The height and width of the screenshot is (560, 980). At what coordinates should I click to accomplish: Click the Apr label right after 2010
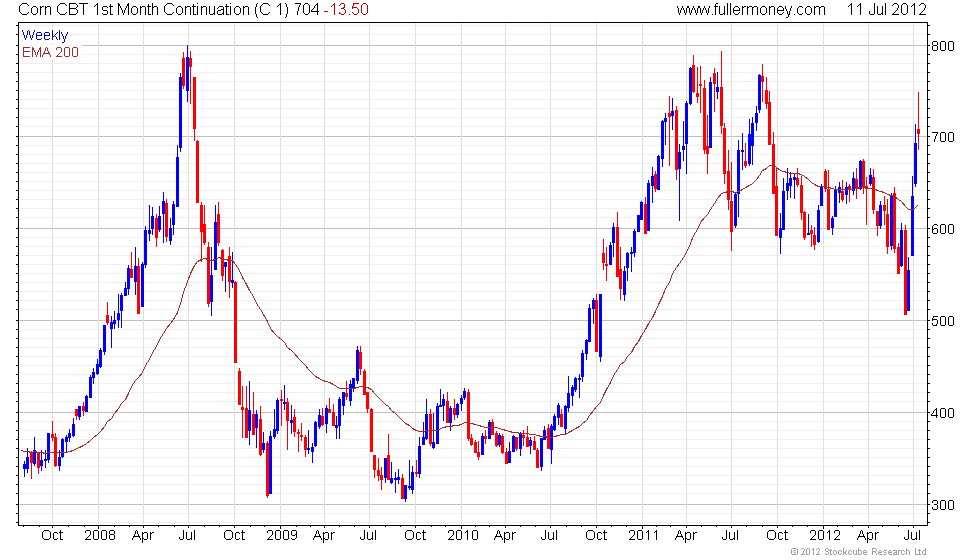coord(505,536)
